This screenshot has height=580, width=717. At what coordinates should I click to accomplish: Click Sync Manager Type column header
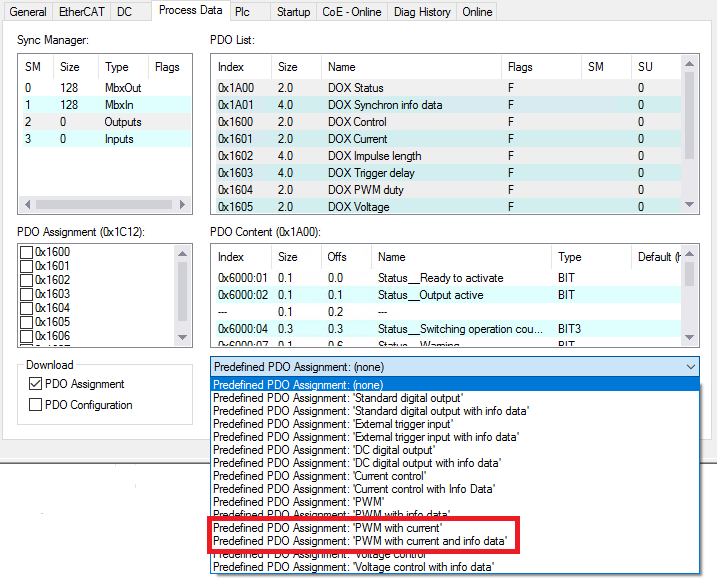pos(123,67)
